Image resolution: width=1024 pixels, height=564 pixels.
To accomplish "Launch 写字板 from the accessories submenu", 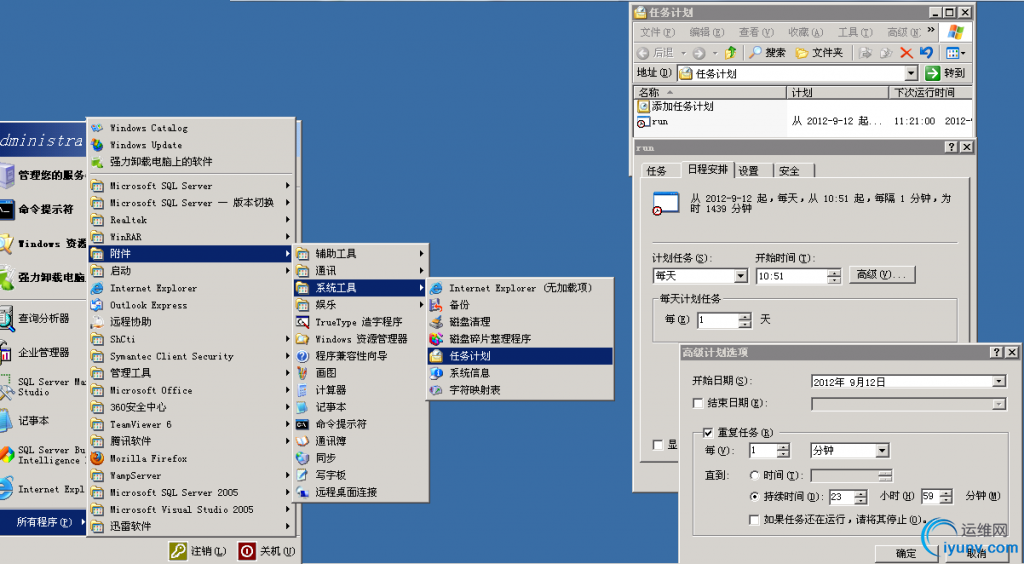I will point(361,475).
